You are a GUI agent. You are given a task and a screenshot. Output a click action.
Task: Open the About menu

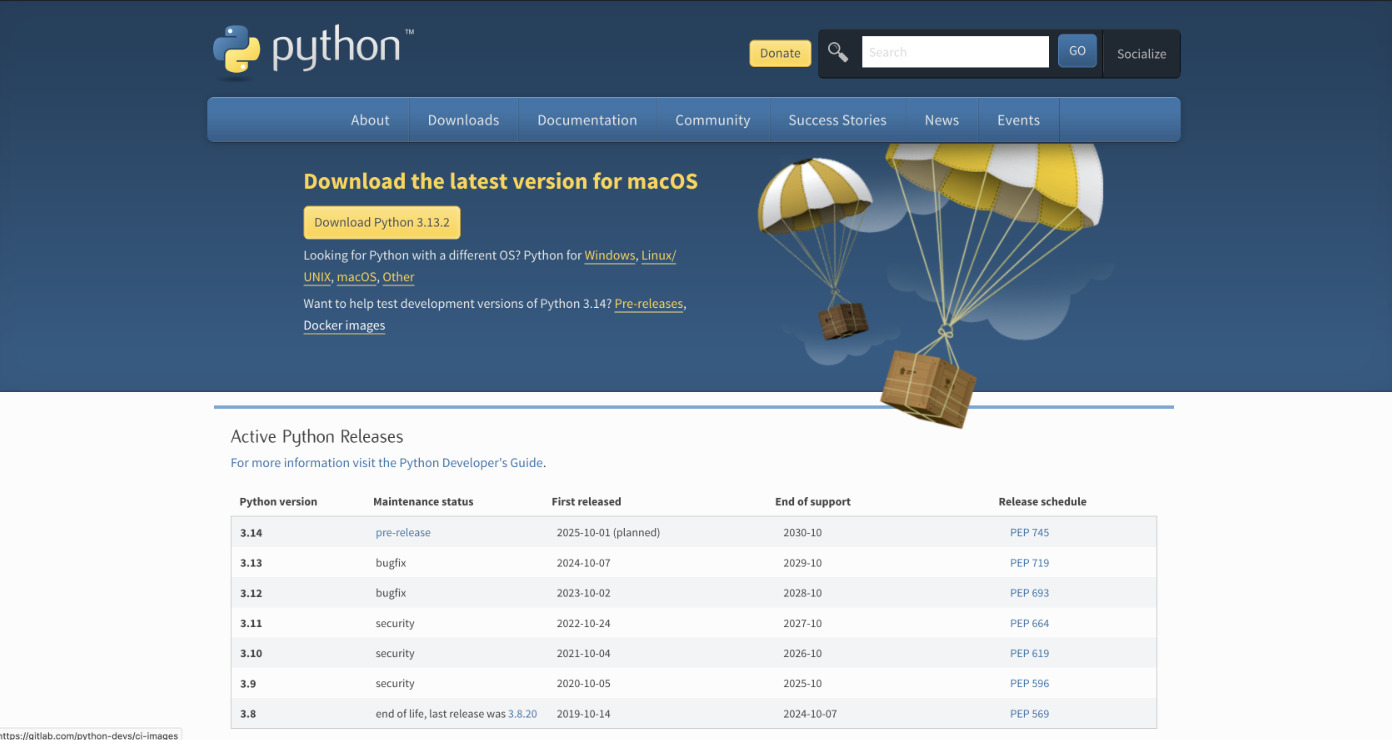(x=370, y=120)
